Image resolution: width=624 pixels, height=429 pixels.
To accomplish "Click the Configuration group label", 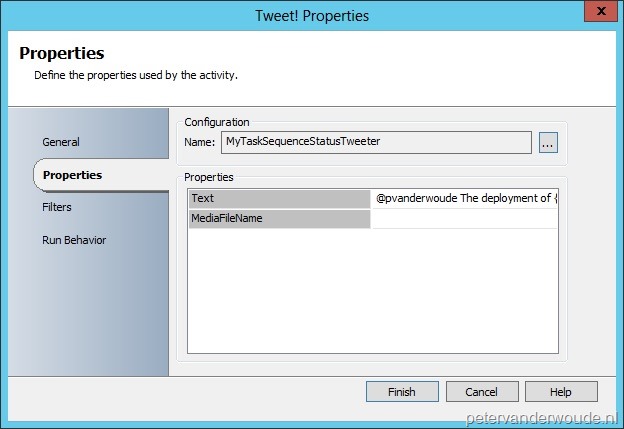I will click(x=216, y=122).
